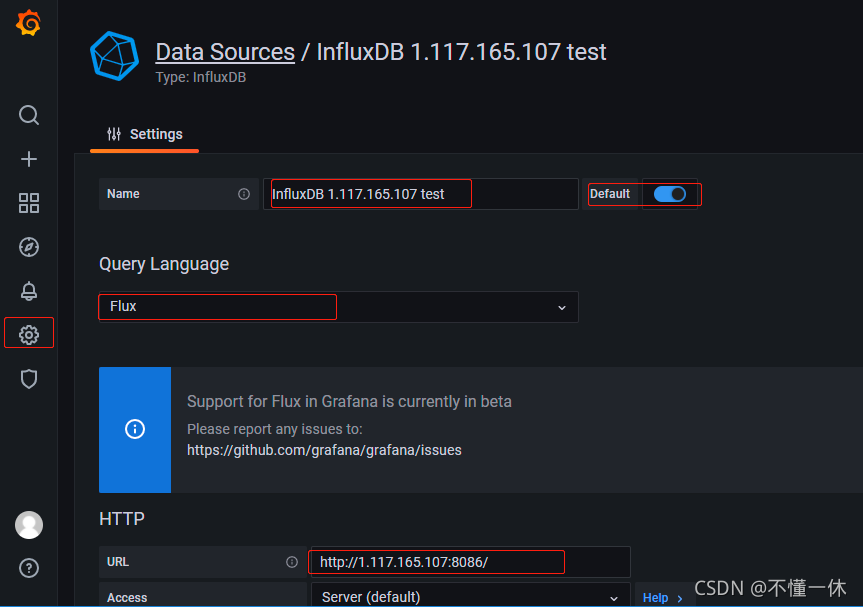863x607 pixels.
Task: Open the grafana issues GitHub link
Action: point(324,450)
